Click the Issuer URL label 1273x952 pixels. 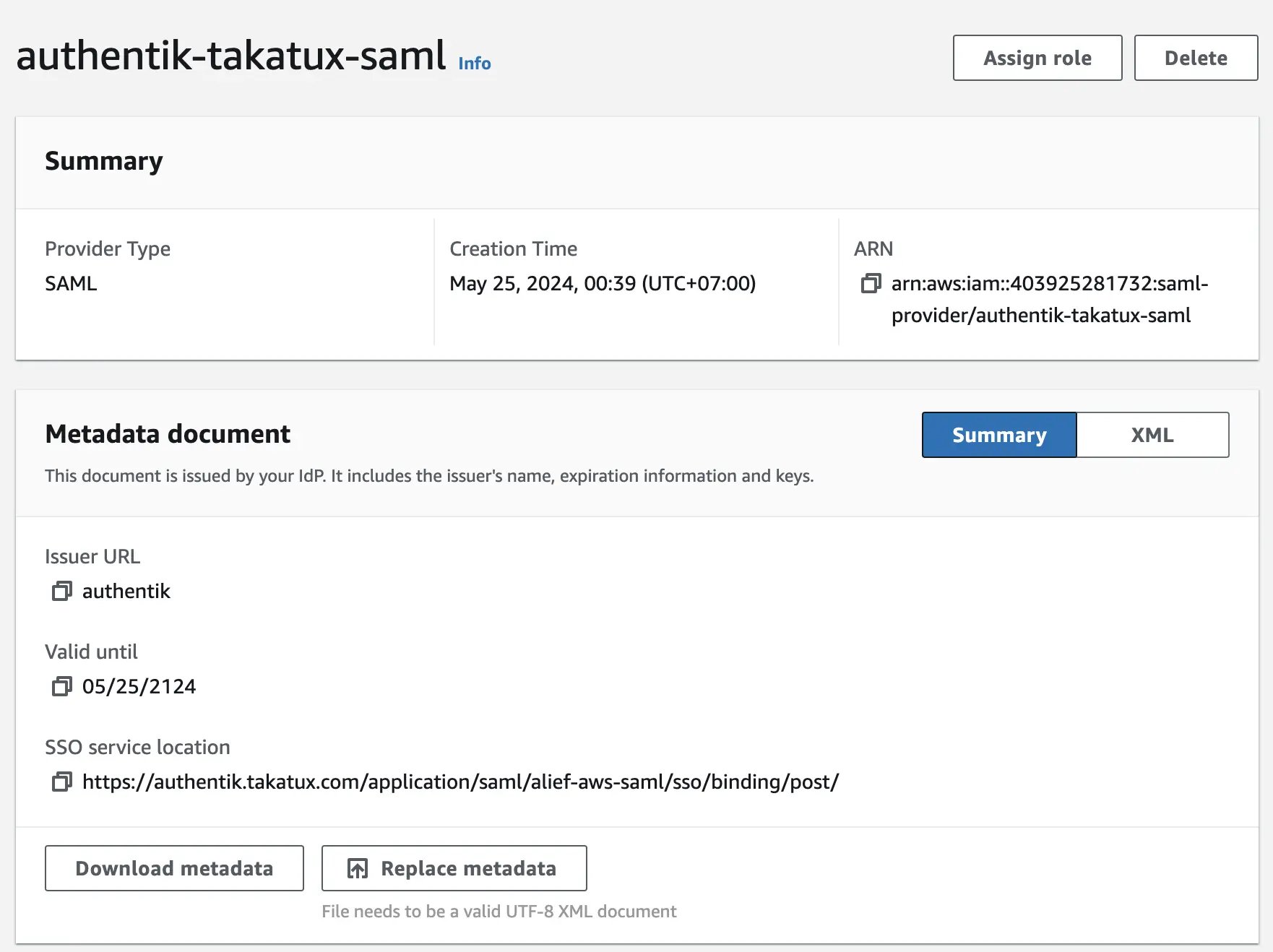click(x=92, y=556)
